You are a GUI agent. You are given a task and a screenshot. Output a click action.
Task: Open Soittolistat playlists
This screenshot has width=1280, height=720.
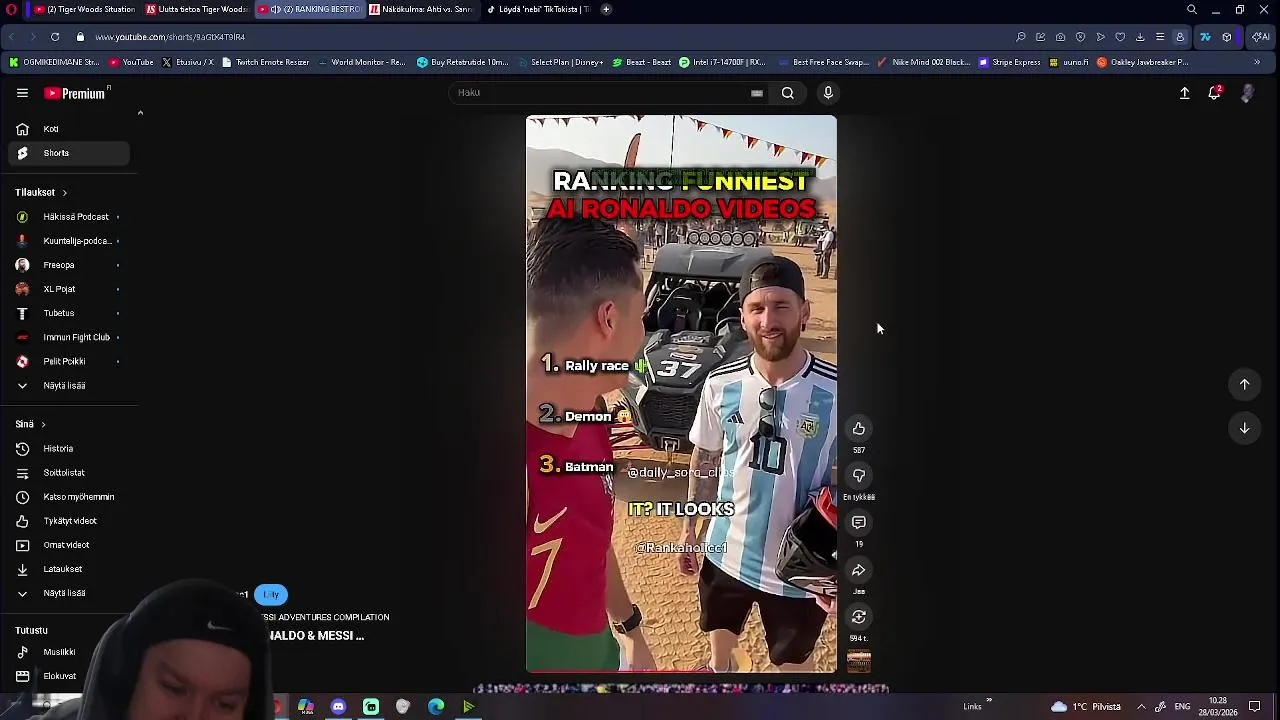tap(70, 473)
